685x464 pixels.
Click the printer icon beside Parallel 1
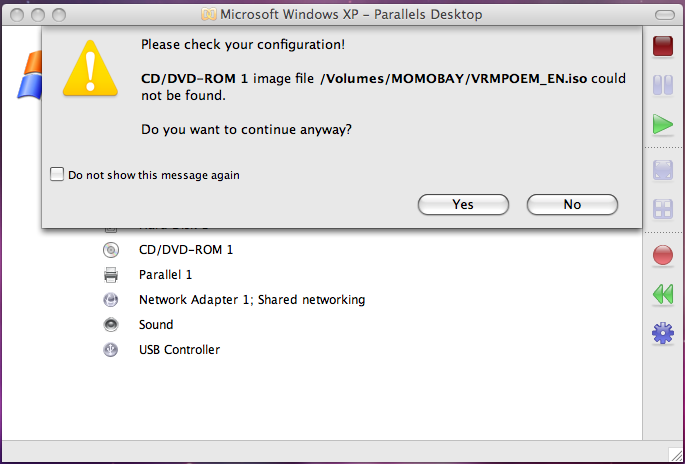(x=111, y=275)
